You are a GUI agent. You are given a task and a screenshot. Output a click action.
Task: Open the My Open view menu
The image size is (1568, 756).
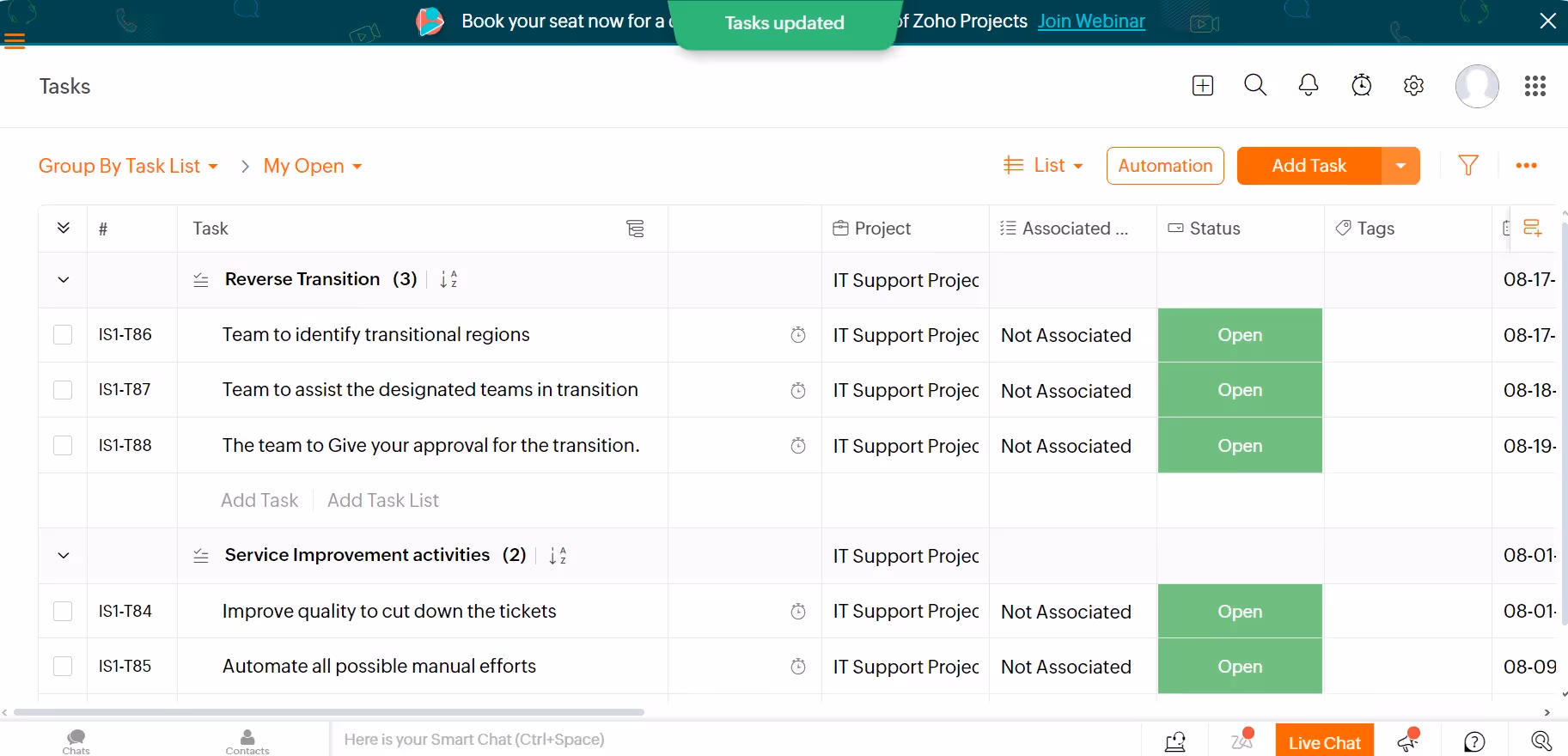312,166
